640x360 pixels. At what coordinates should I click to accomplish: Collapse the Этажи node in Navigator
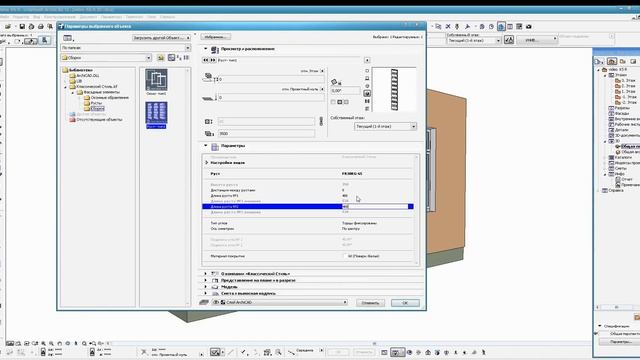pyautogui.click(x=605, y=75)
